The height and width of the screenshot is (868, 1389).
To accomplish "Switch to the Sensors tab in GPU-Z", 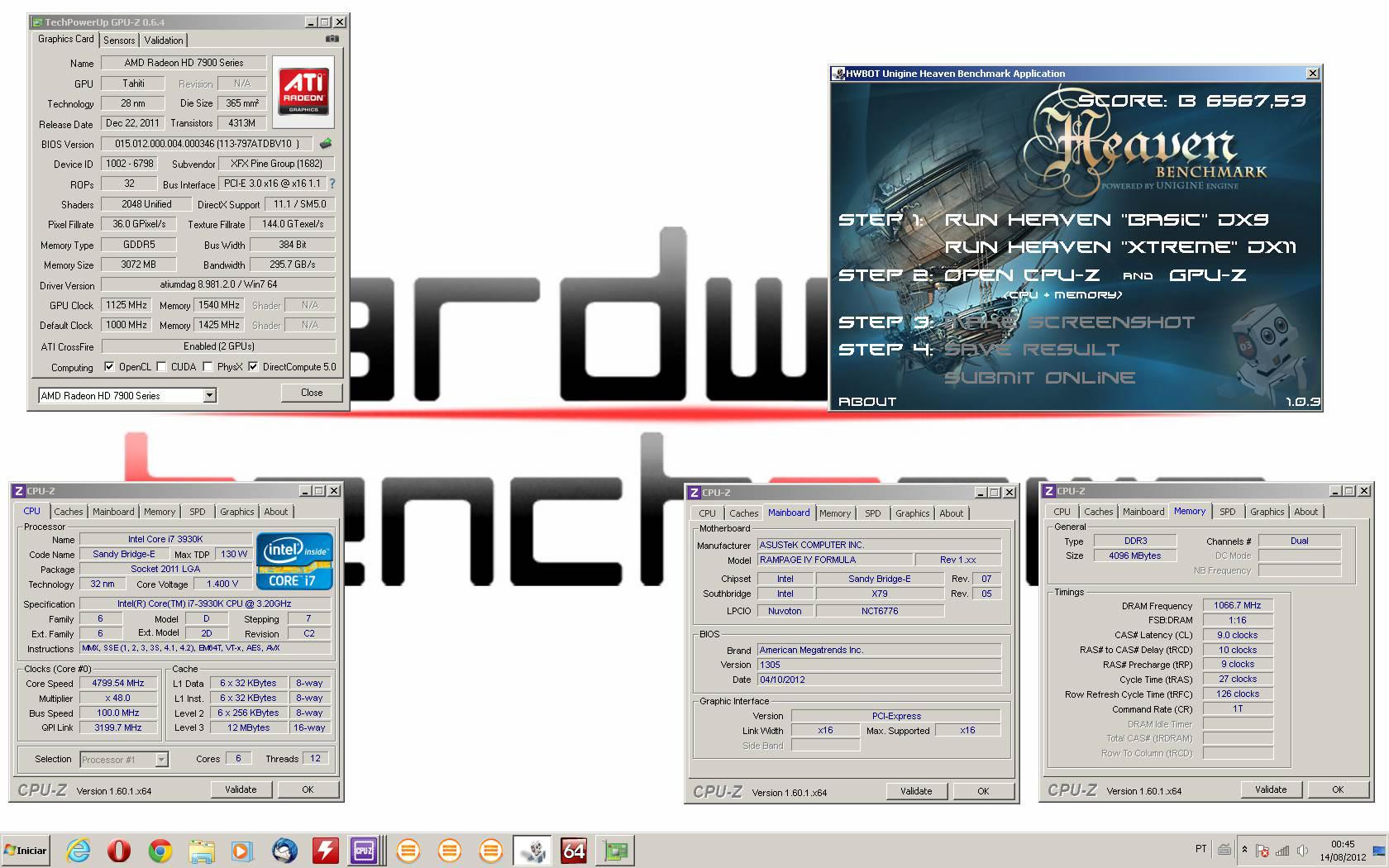I will pos(119,40).
